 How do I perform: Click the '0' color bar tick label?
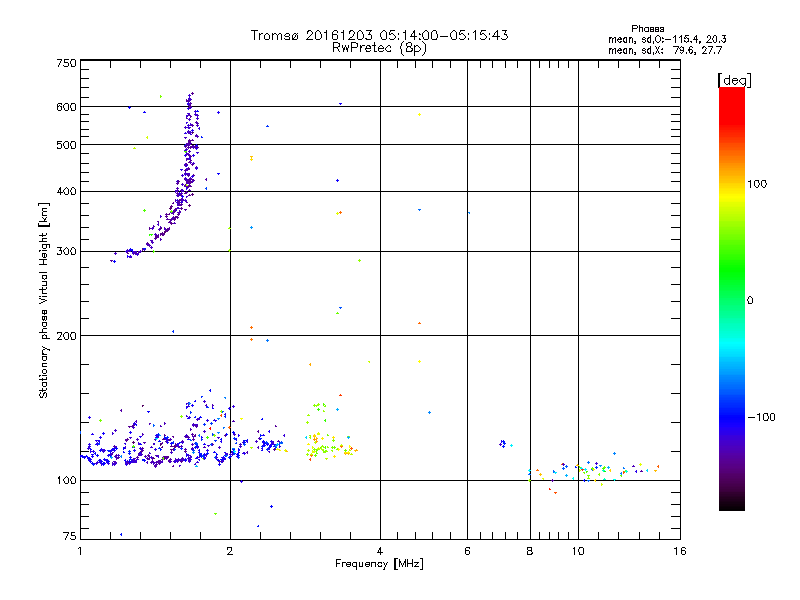pos(750,301)
